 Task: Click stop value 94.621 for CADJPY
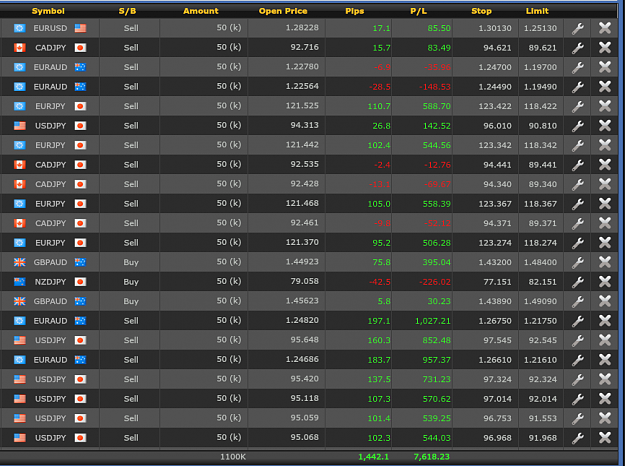(x=497, y=48)
